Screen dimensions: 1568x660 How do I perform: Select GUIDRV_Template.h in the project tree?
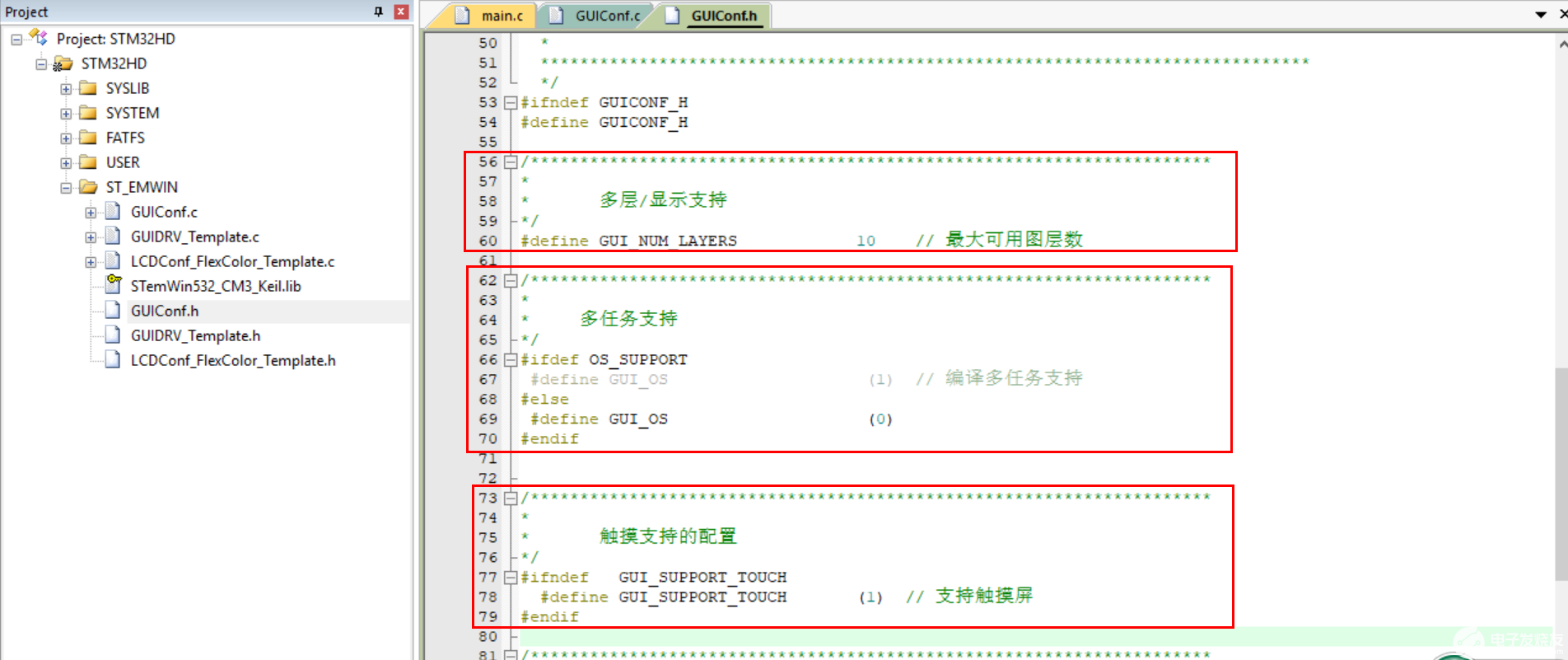(195, 335)
